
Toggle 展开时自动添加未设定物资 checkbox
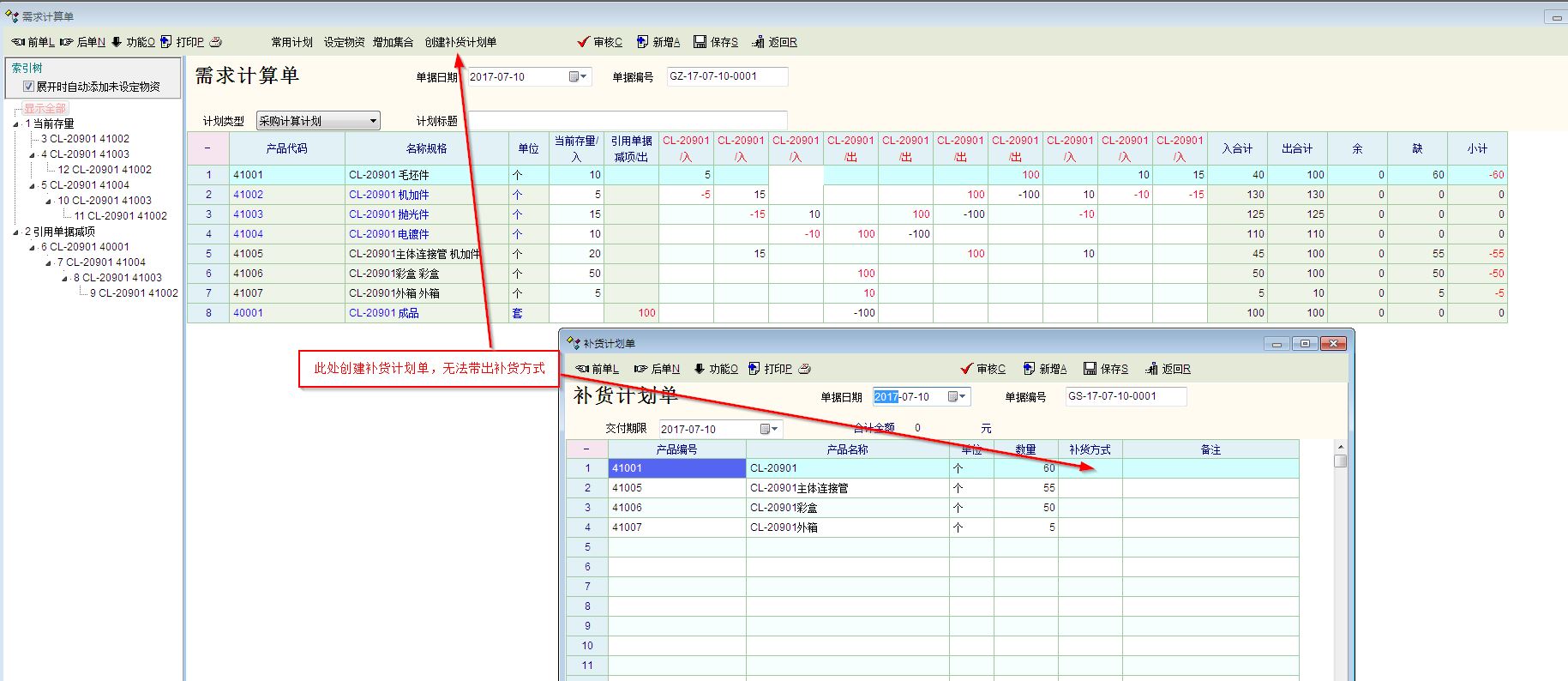click(29, 87)
